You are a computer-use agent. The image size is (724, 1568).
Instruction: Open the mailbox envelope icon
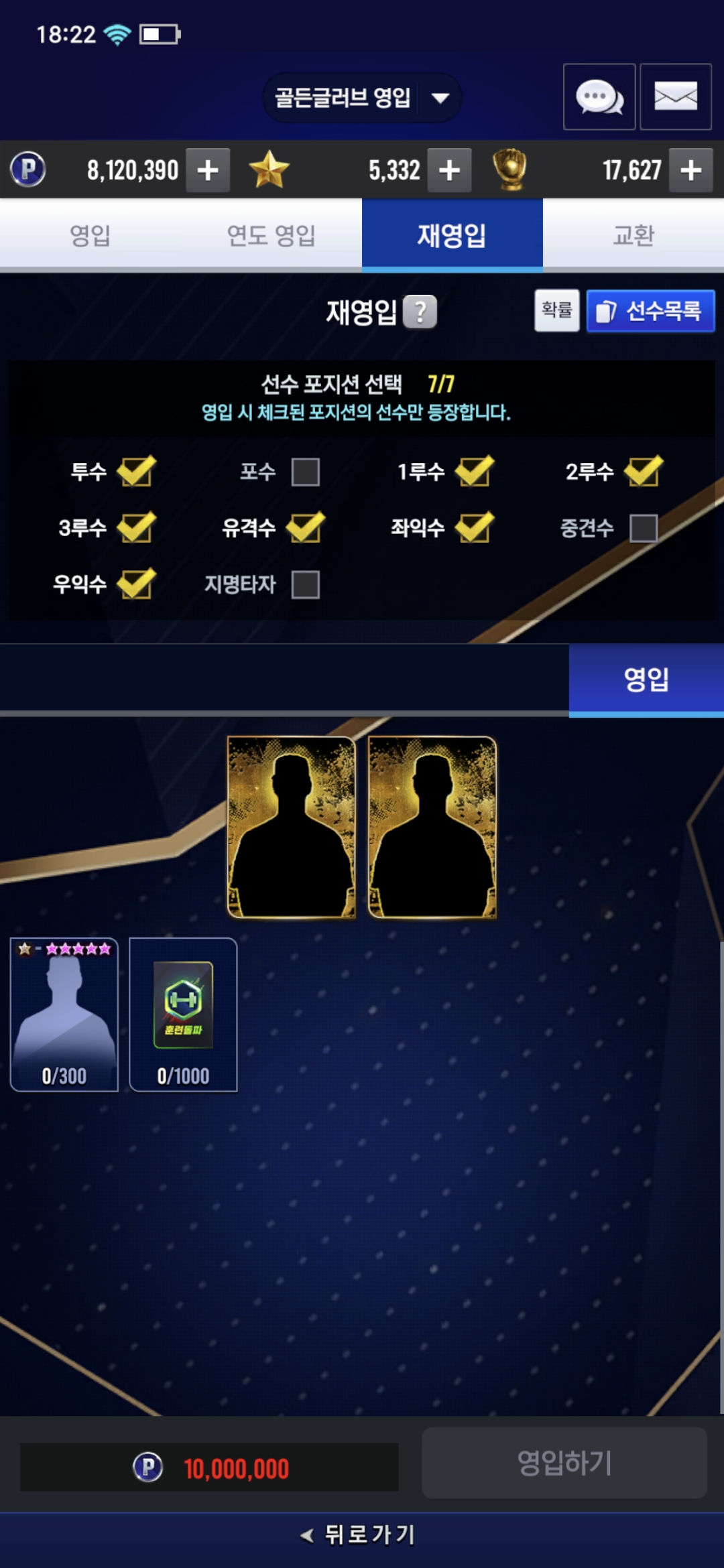pos(676,96)
